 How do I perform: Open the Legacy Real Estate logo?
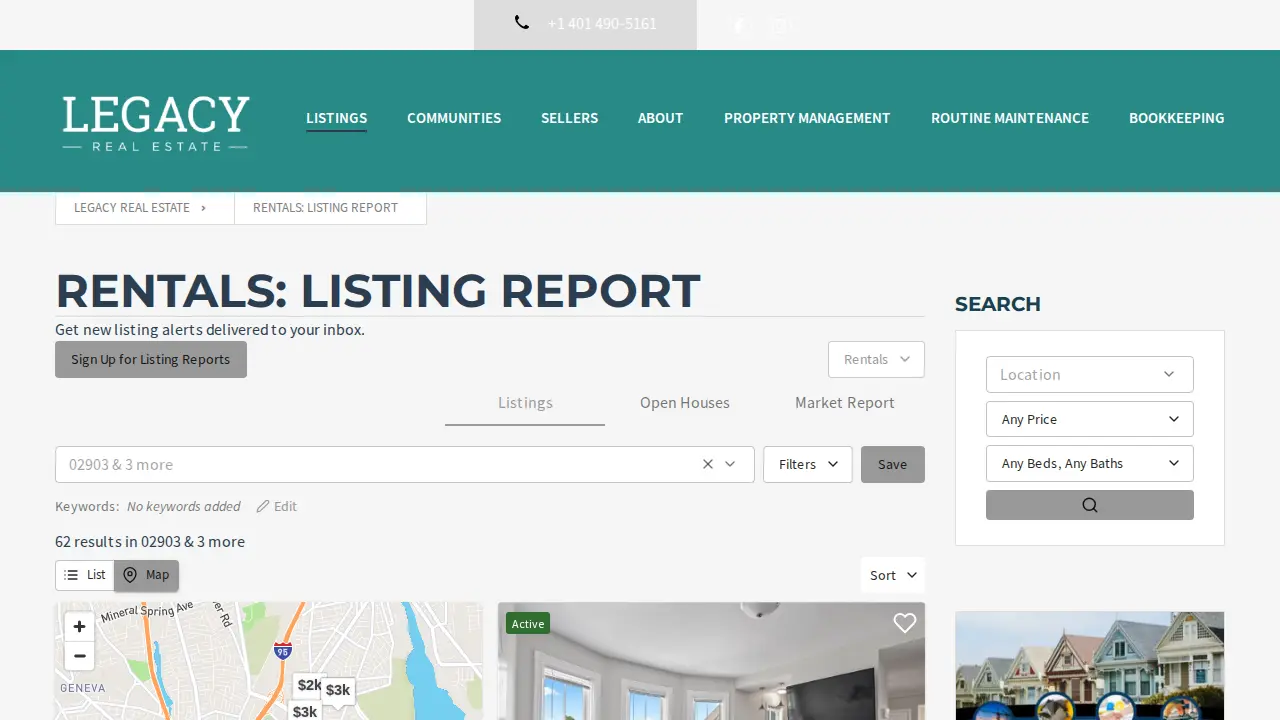(x=155, y=123)
